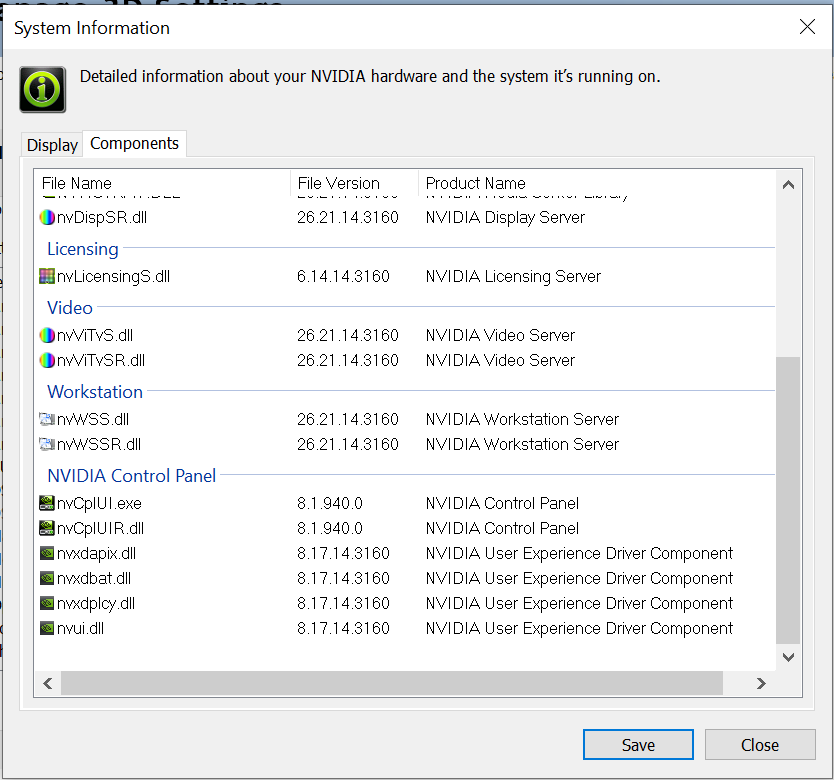Select the nvxdapix.dll file name
This screenshot has height=780, width=834.
coord(96,553)
